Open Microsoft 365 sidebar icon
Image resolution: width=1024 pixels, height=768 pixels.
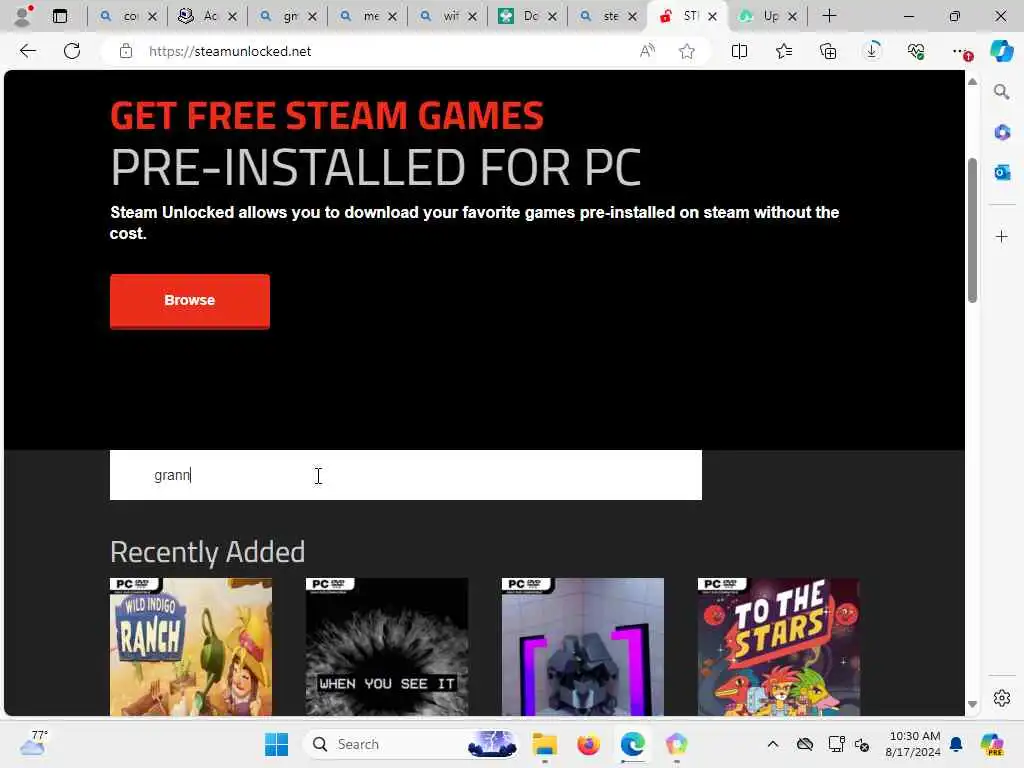point(1002,133)
